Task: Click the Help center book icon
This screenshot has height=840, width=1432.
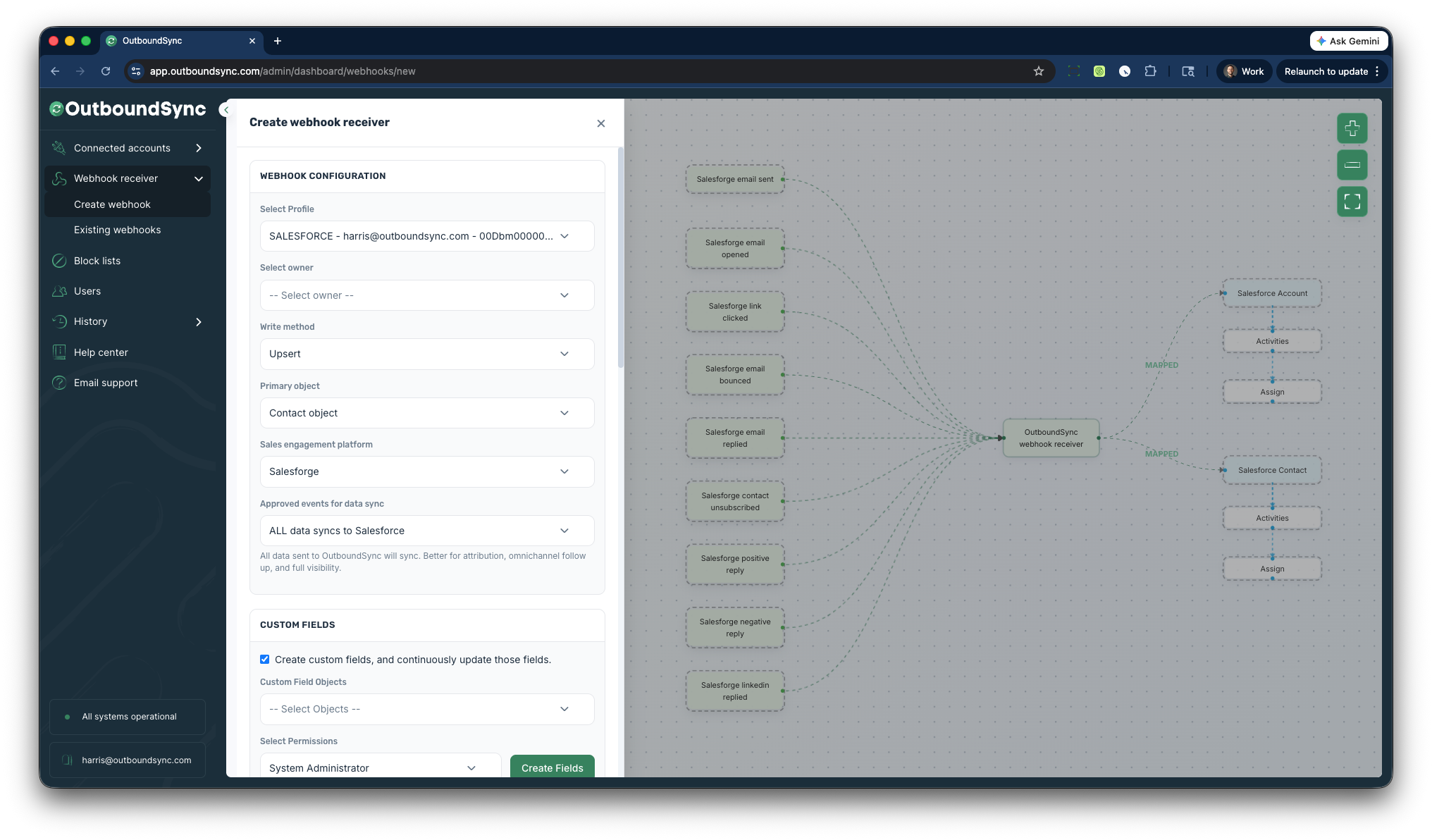Action: (59, 352)
